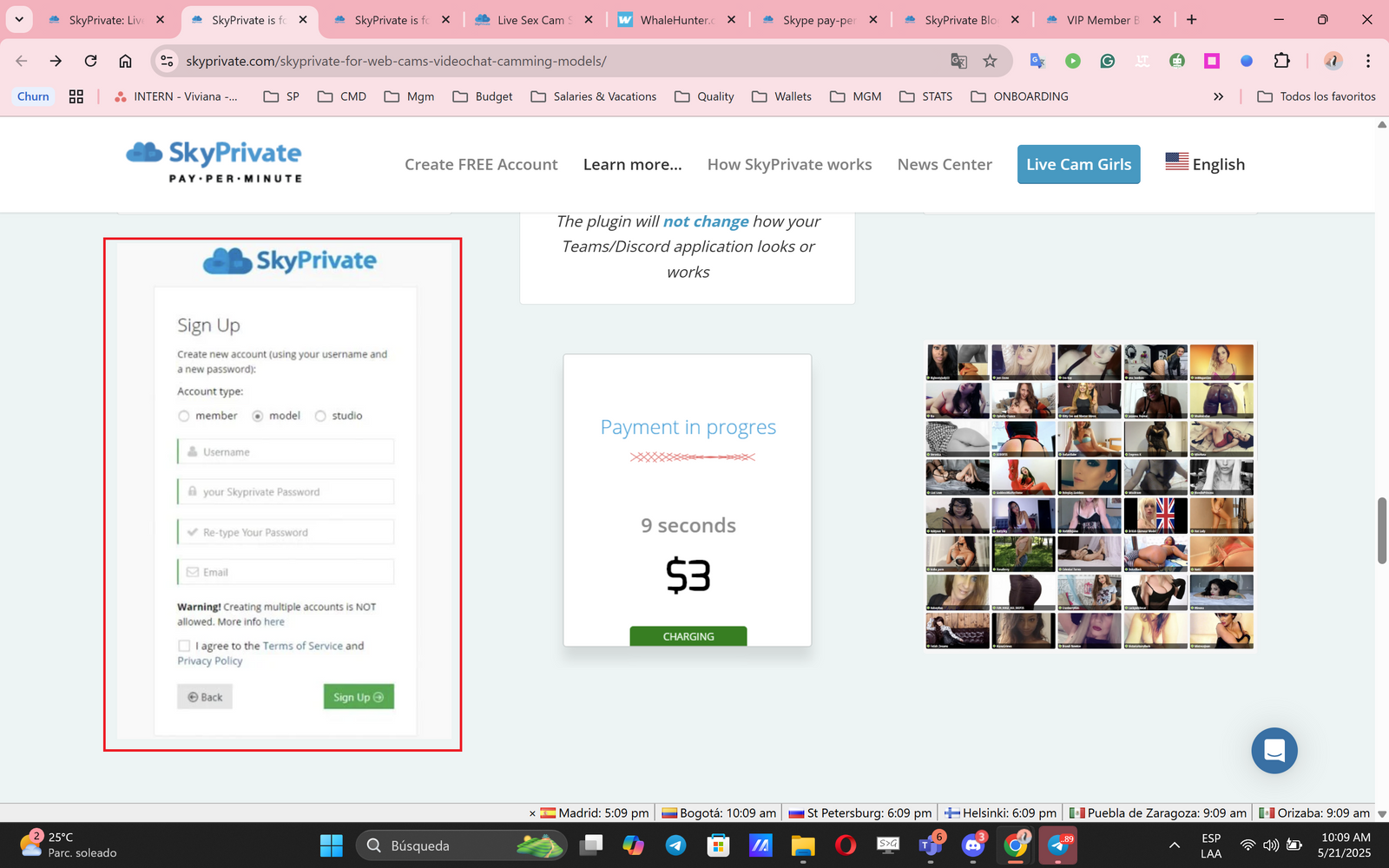The height and width of the screenshot is (868, 1389).
Task: Open the English language selector
Action: [1205, 164]
